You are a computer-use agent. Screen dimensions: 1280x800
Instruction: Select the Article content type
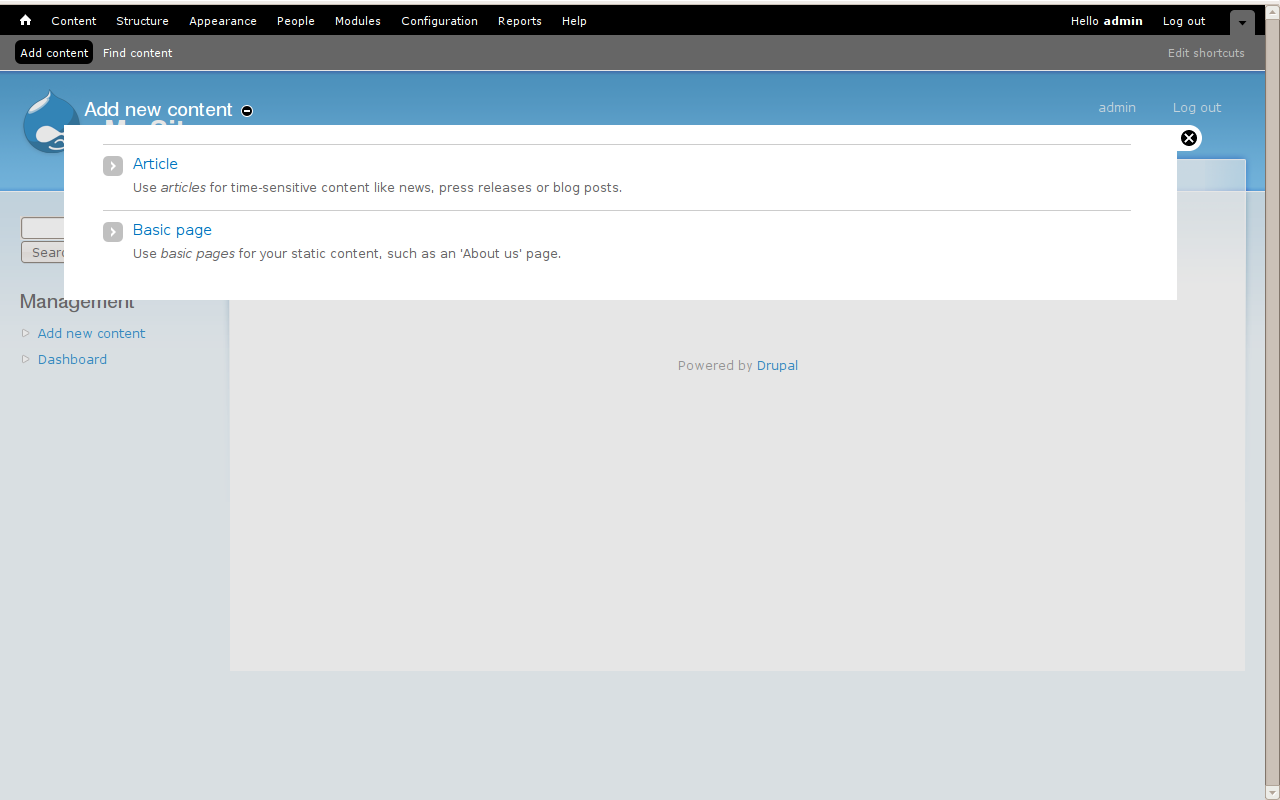(155, 164)
